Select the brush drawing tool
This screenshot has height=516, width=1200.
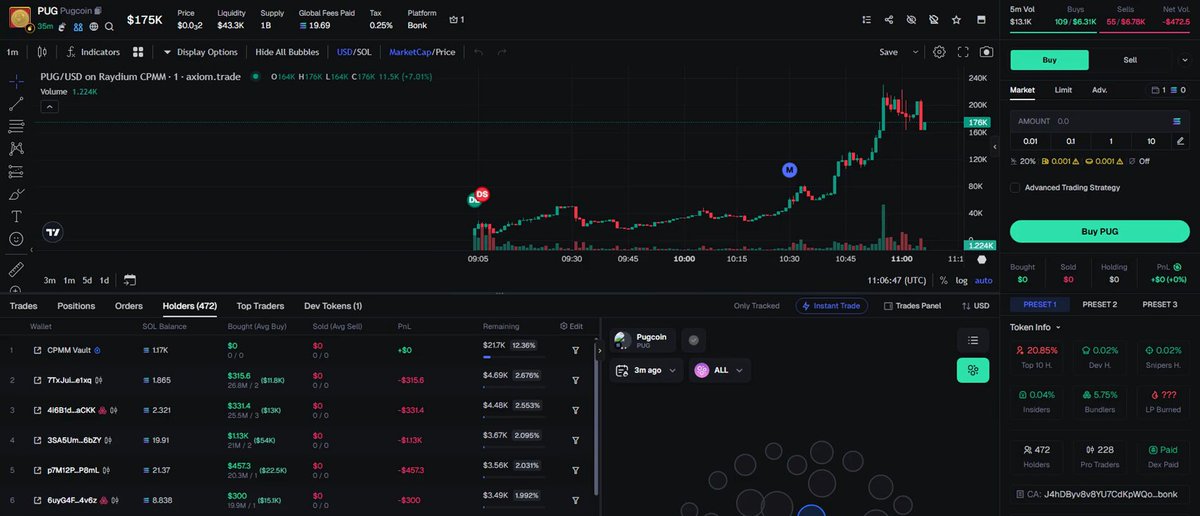pyautogui.click(x=16, y=194)
